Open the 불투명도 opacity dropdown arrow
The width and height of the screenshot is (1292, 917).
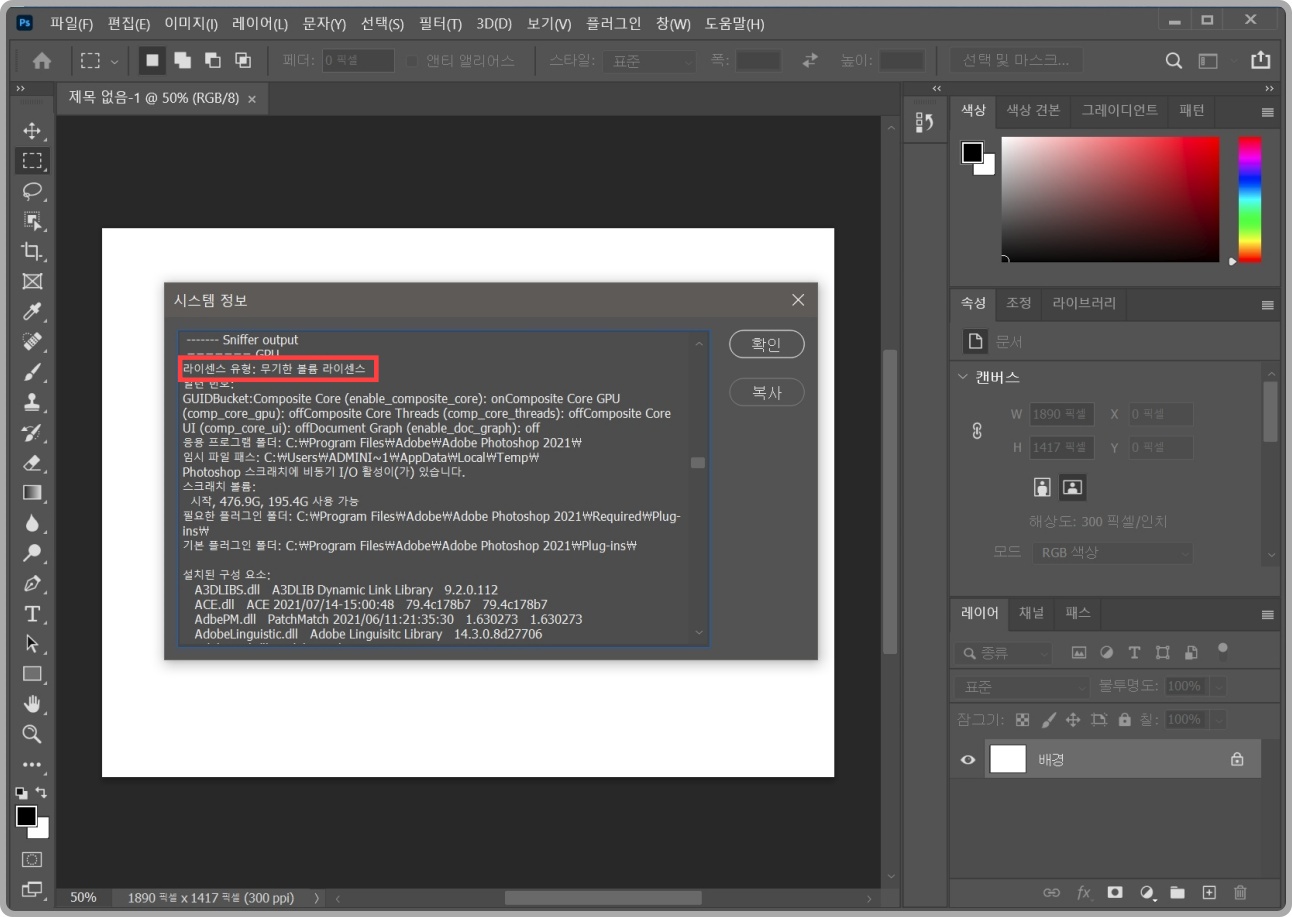1218,687
